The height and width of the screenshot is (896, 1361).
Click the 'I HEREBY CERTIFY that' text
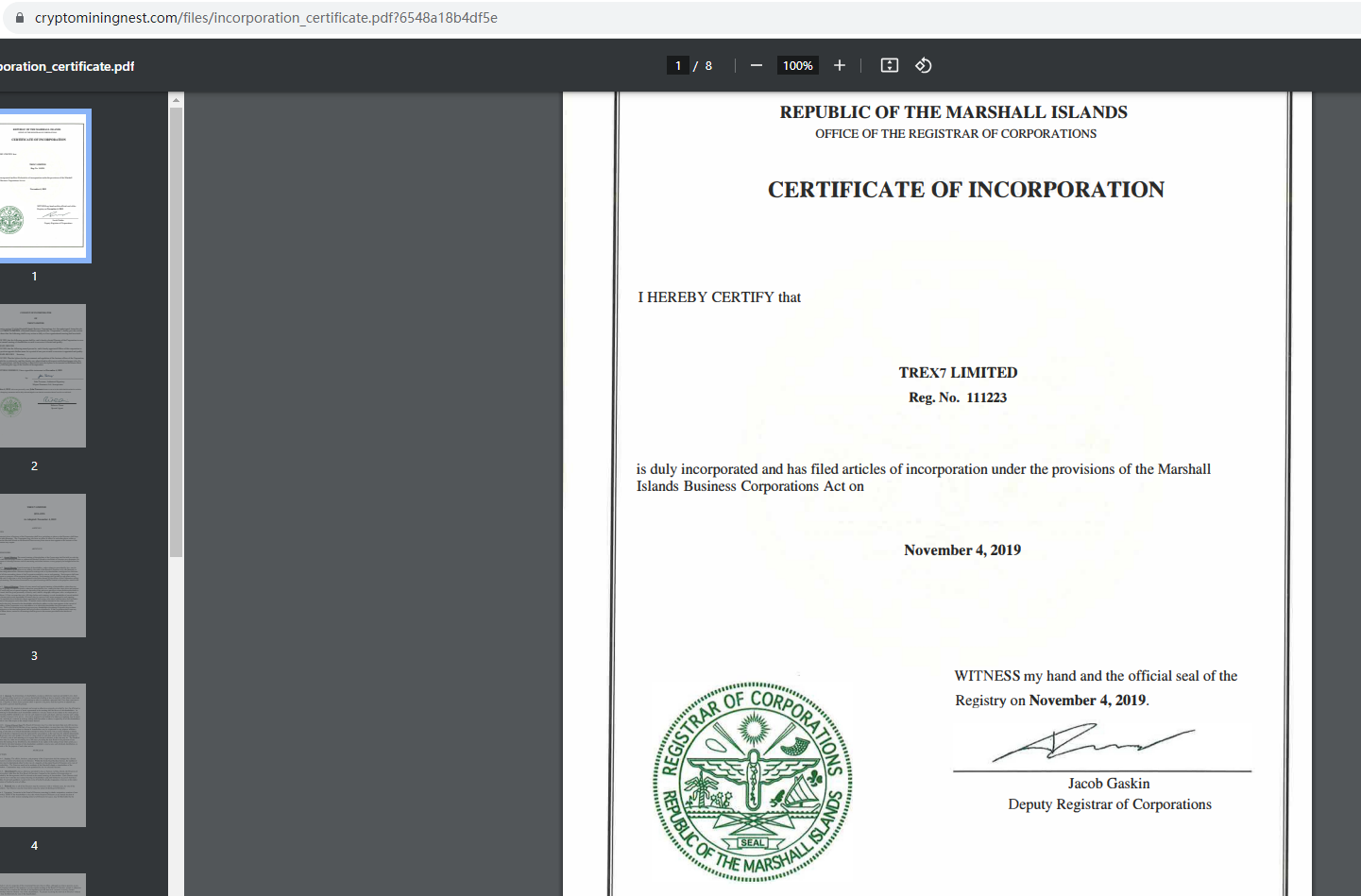(720, 297)
